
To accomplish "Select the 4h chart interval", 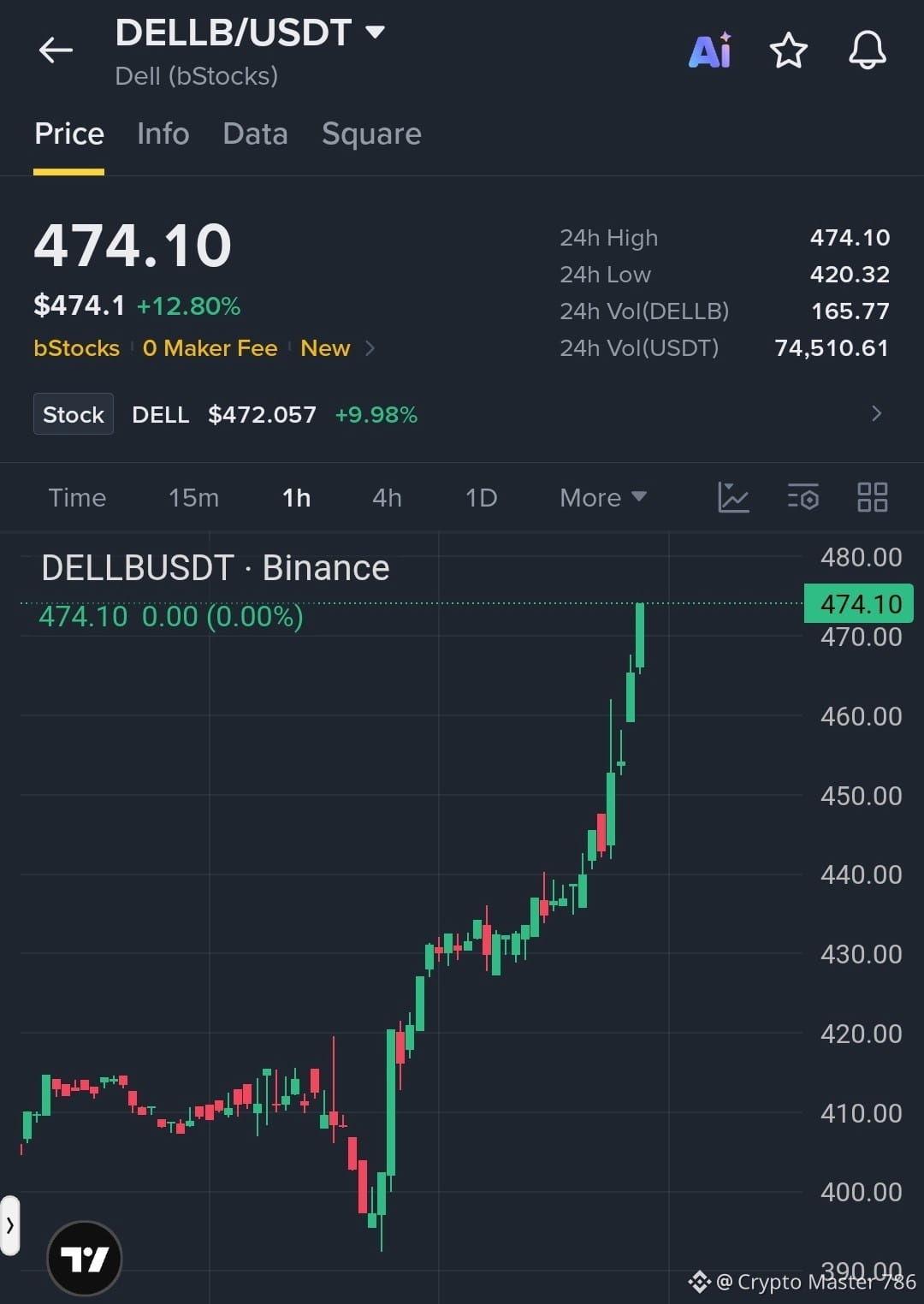I will pos(387,498).
